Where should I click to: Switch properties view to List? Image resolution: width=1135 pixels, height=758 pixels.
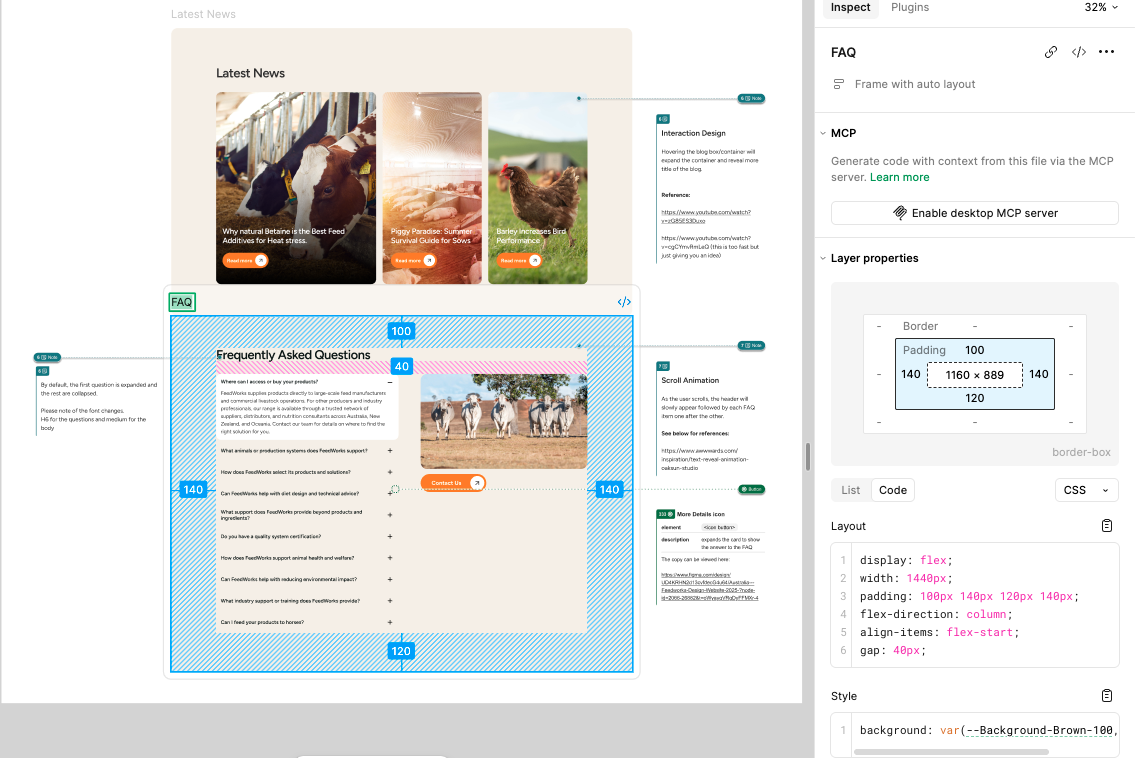click(x=850, y=490)
